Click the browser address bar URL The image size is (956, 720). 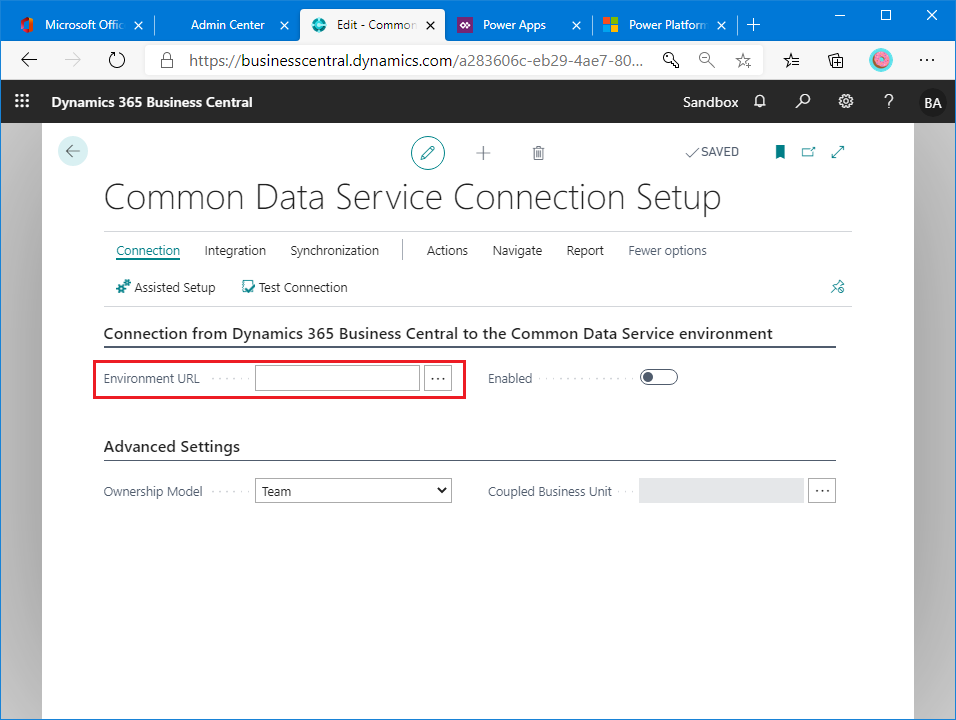click(416, 60)
